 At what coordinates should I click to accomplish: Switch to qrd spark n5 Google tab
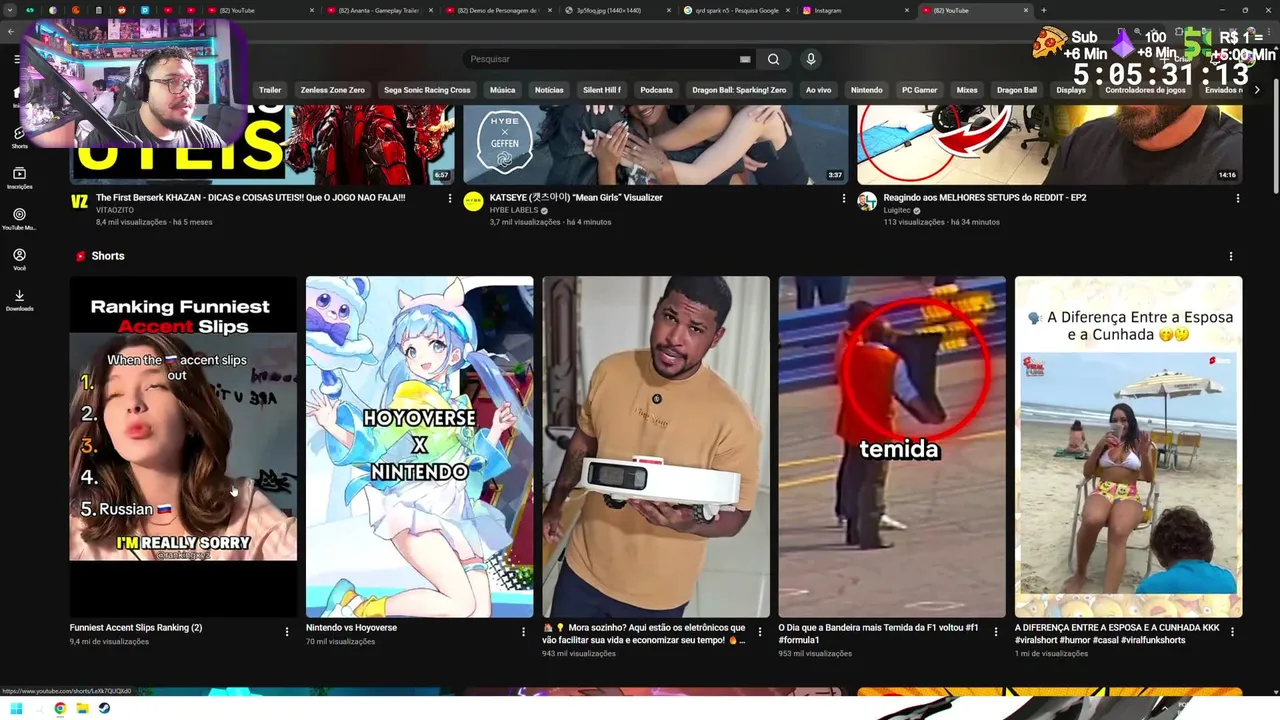tap(735, 10)
